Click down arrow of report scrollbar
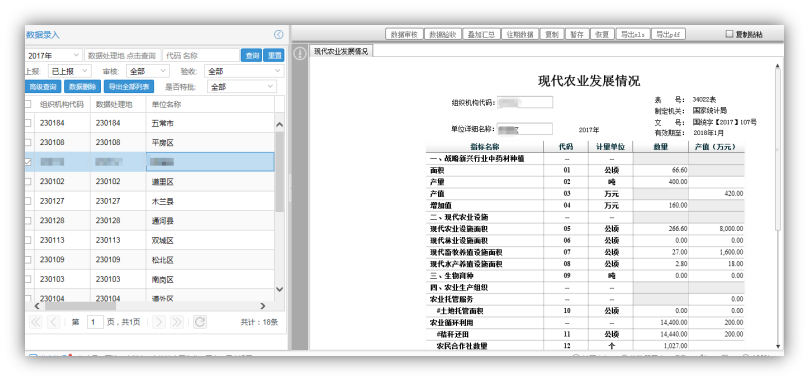This screenshot has height=382, width=810. pos(778,346)
